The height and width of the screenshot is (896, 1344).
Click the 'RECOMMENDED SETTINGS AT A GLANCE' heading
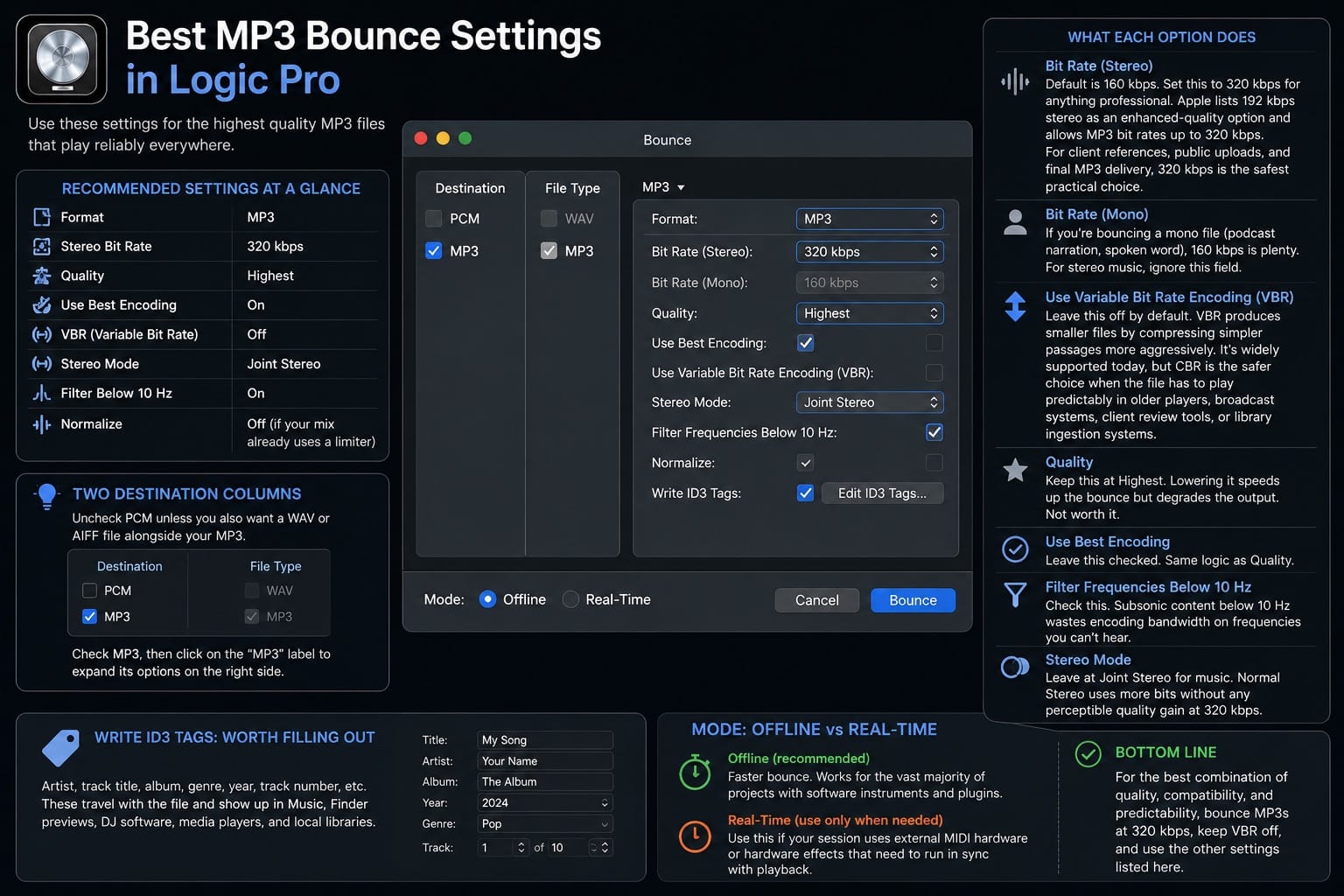click(211, 189)
